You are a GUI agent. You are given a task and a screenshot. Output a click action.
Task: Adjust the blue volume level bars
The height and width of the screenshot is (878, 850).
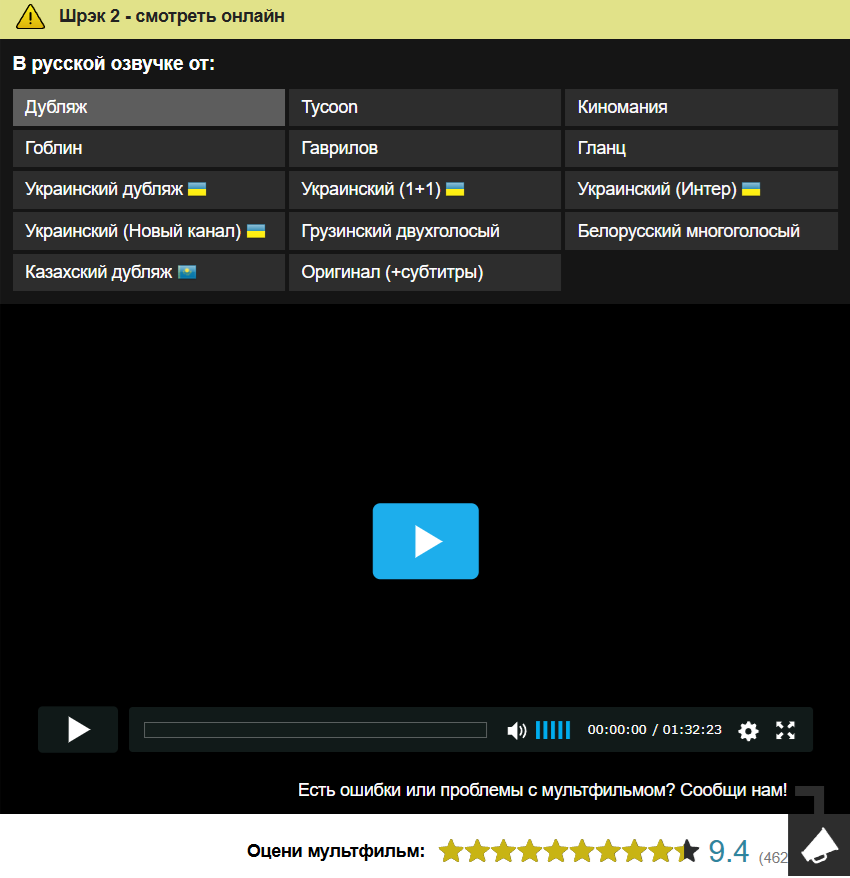(x=553, y=730)
